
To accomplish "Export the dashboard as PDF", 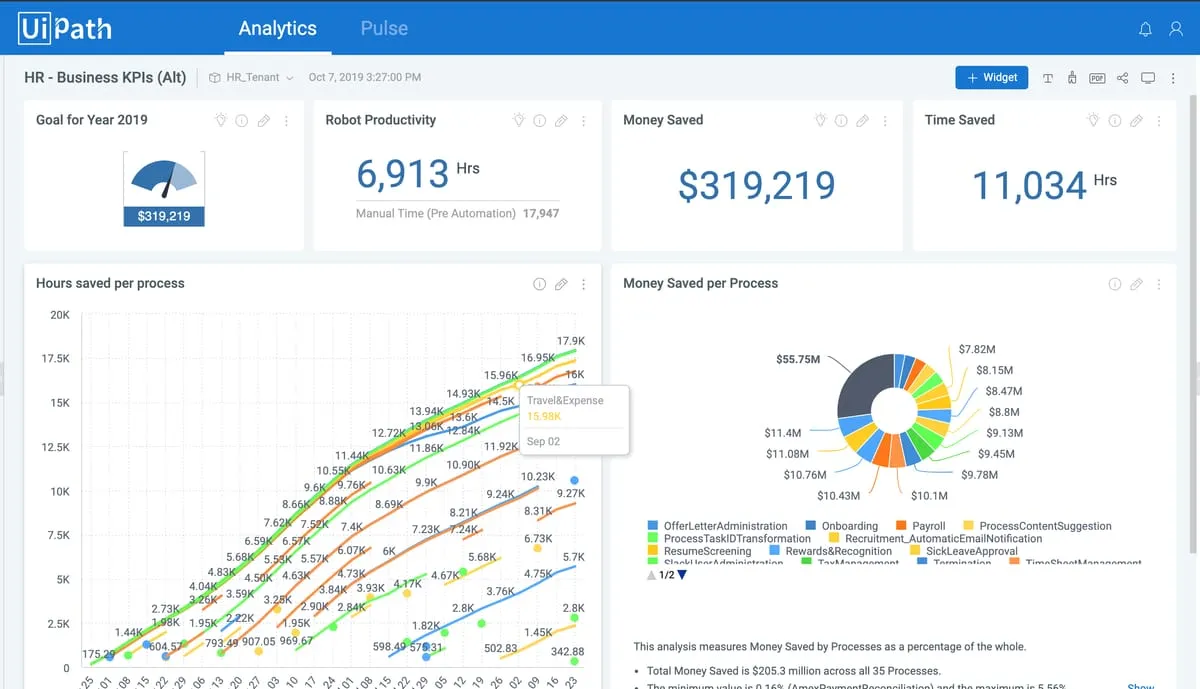I will point(1097,78).
